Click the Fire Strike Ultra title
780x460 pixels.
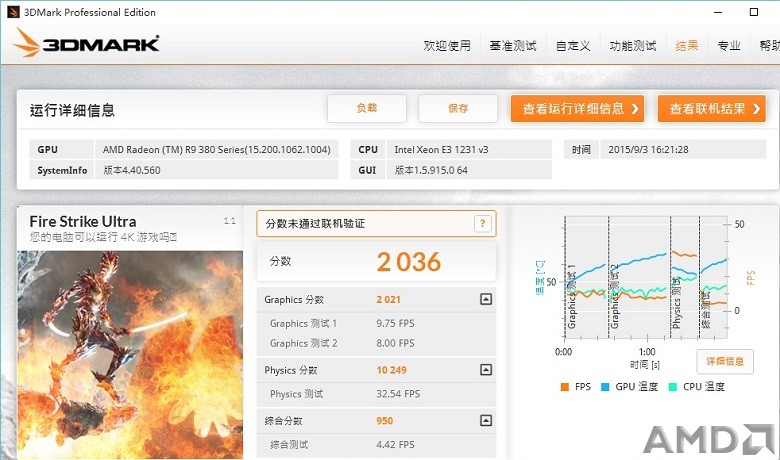[83, 221]
